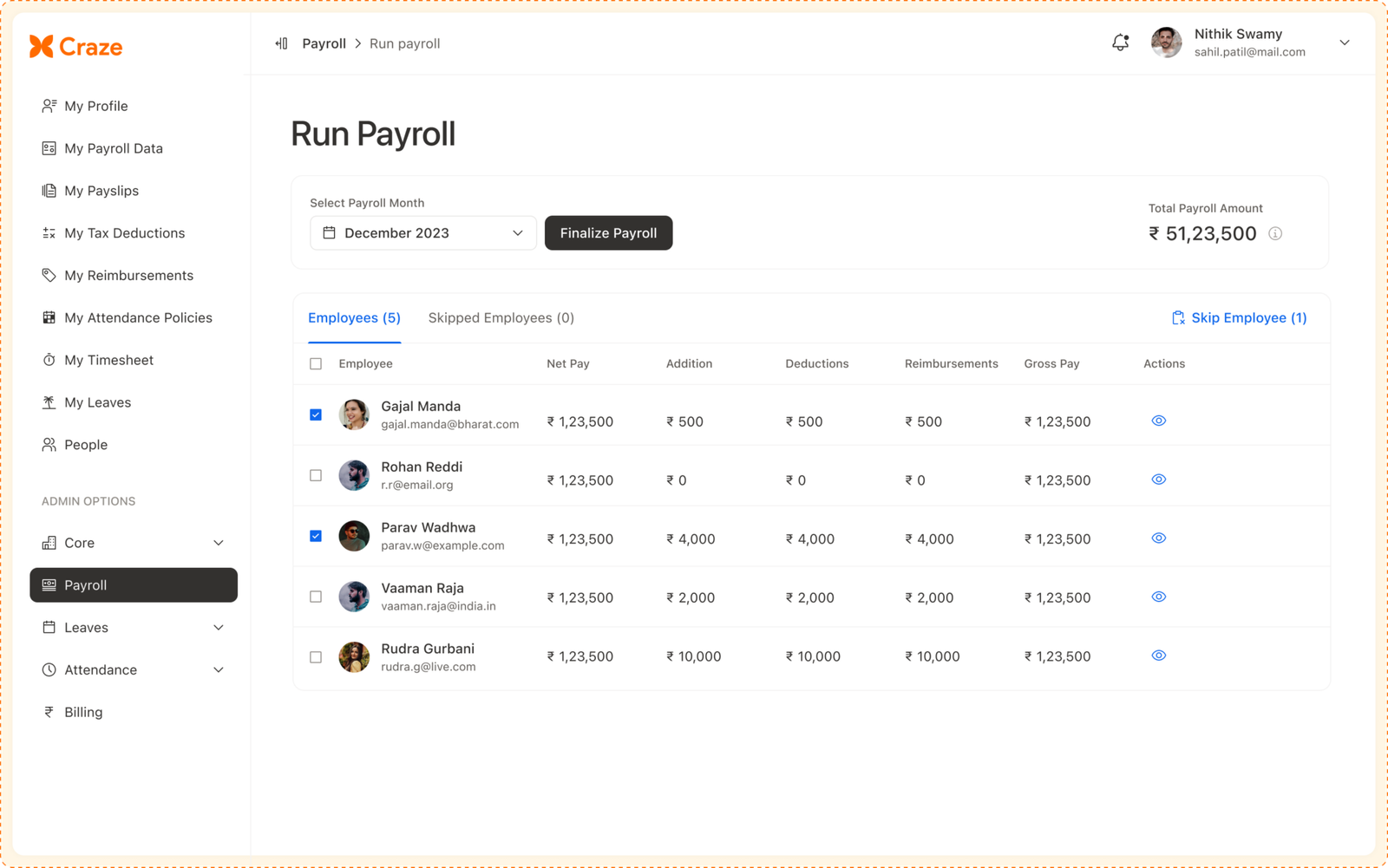Open the Billing section
The height and width of the screenshot is (868, 1388).
point(83,711)
